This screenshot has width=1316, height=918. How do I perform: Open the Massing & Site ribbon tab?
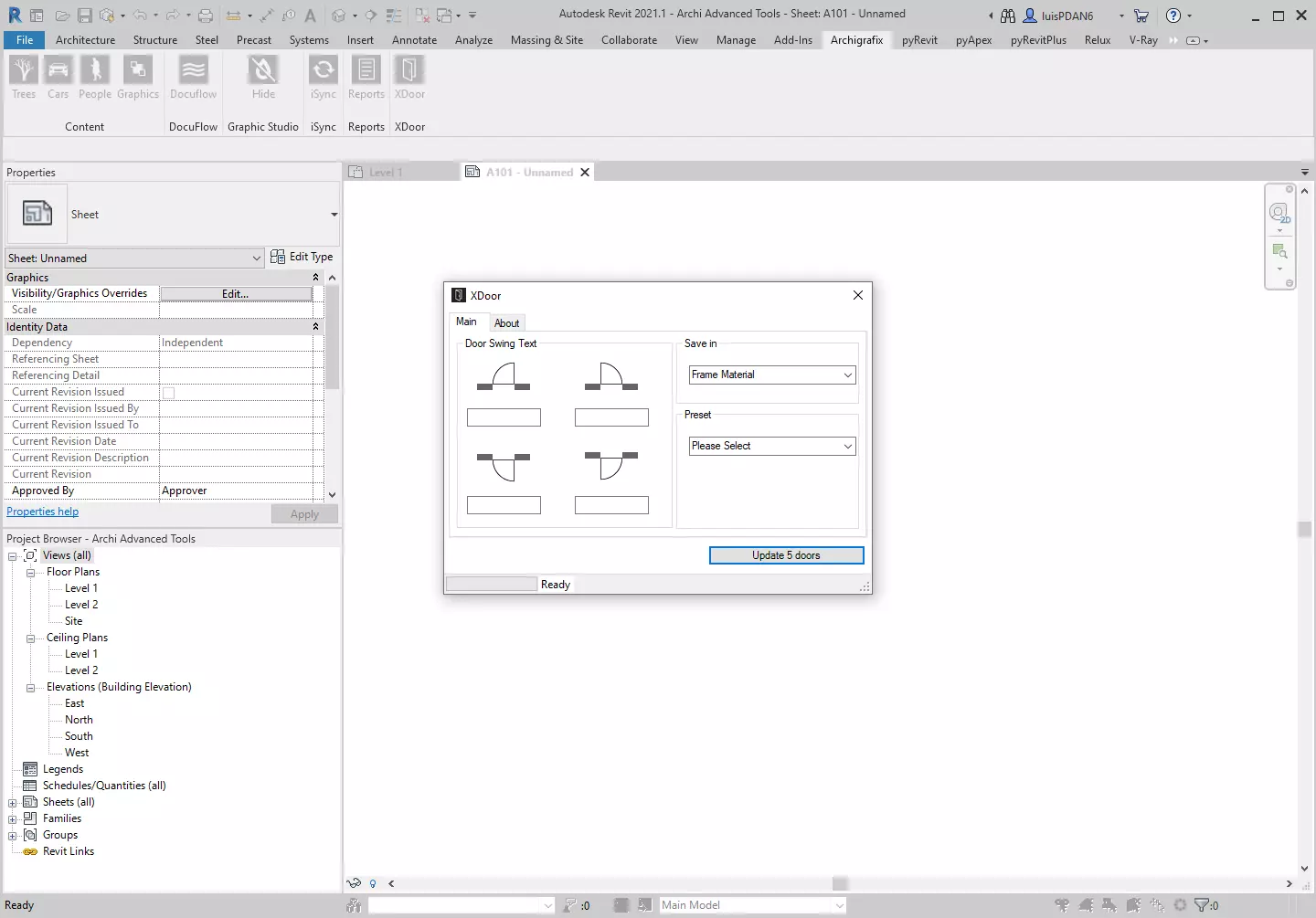click(x=547, y=39)
